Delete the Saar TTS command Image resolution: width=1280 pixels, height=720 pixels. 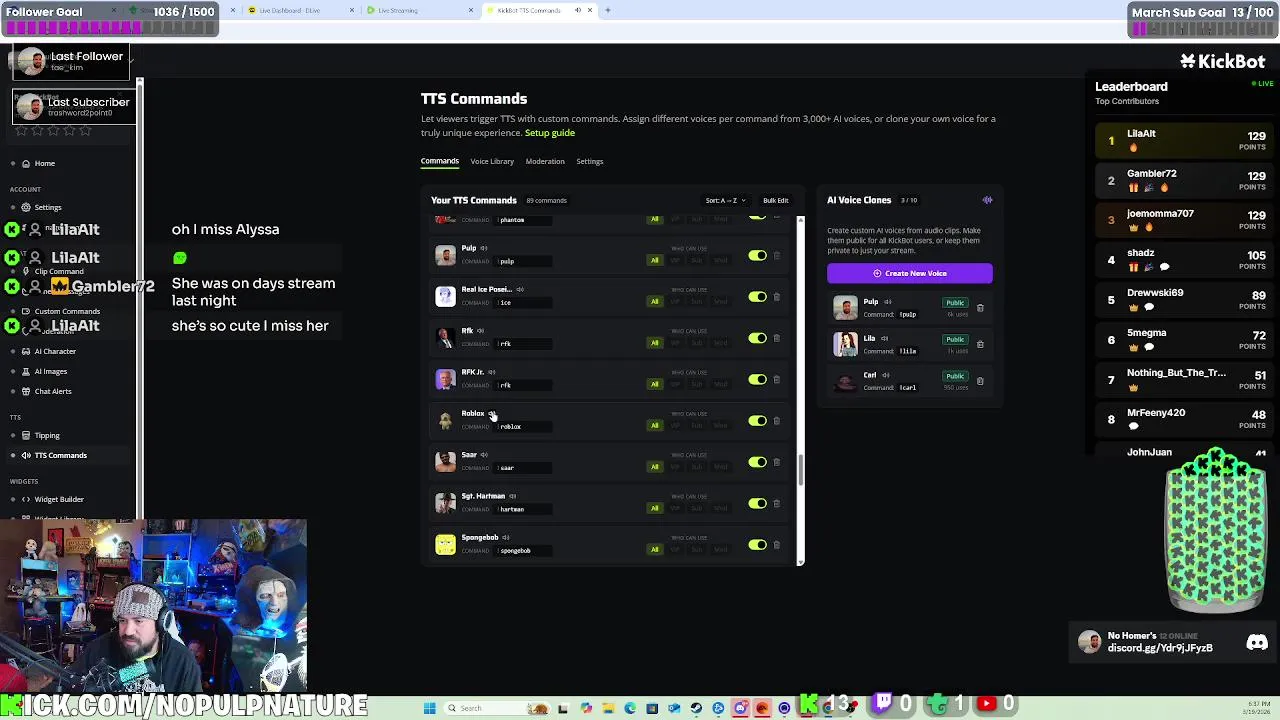777,462
